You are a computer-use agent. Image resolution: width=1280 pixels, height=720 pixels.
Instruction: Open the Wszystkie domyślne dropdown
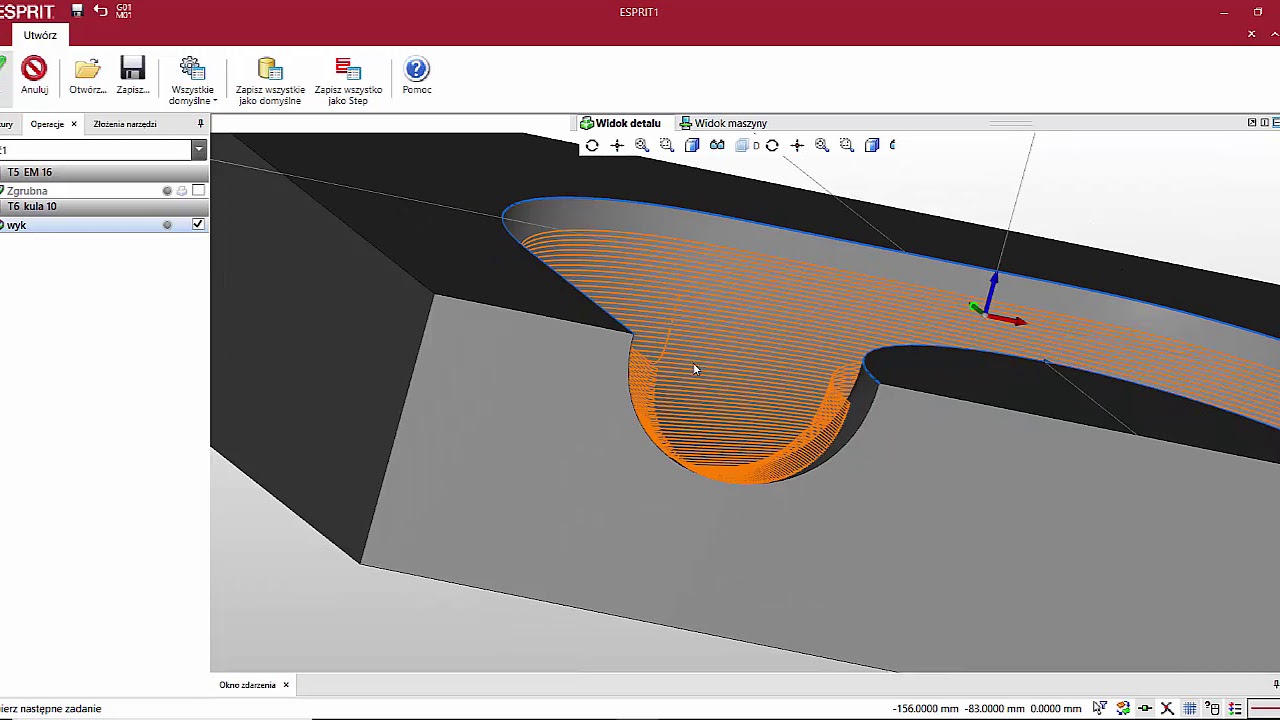(192, 80)
